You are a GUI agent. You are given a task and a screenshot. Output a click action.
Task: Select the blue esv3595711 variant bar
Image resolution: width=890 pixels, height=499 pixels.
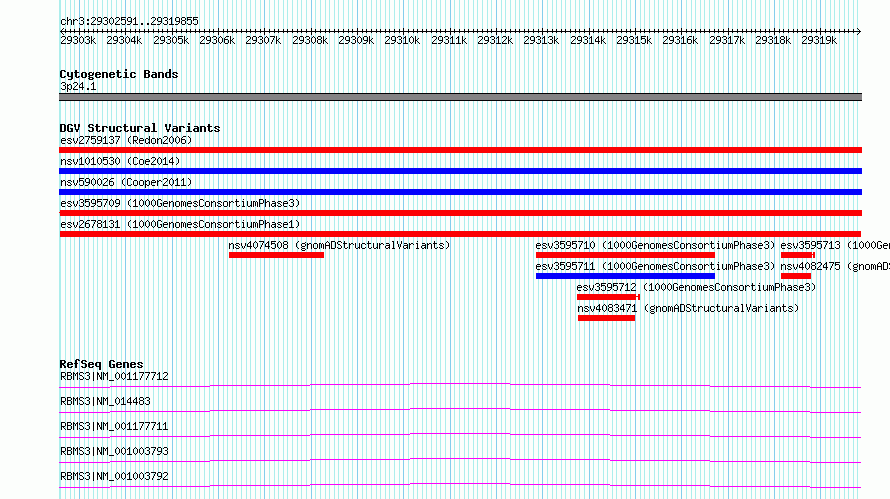(x=625, y=276)
